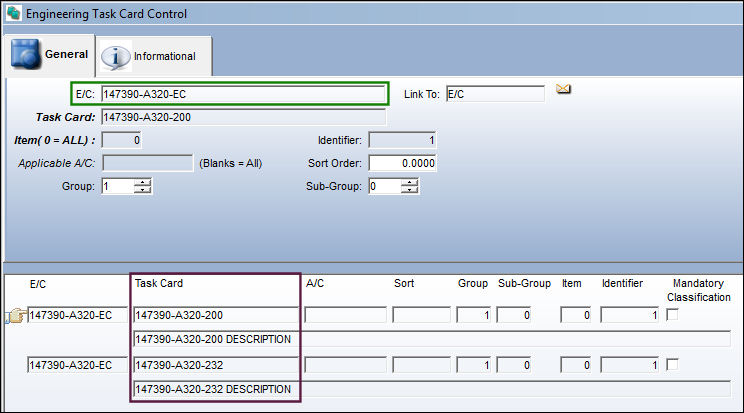Screen dimensions: 744x413
Task: Click the 147390-A320-232 DESCRIPTION field
Action: click(x=432, y=389)
